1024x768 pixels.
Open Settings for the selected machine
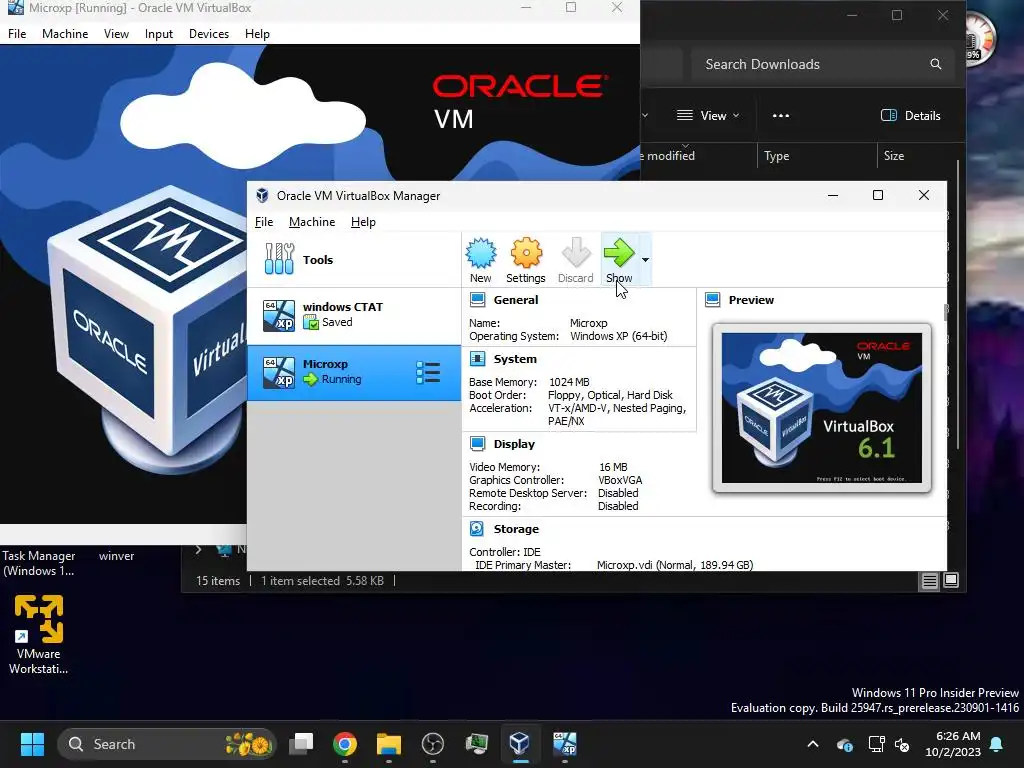tap(526, 260)
